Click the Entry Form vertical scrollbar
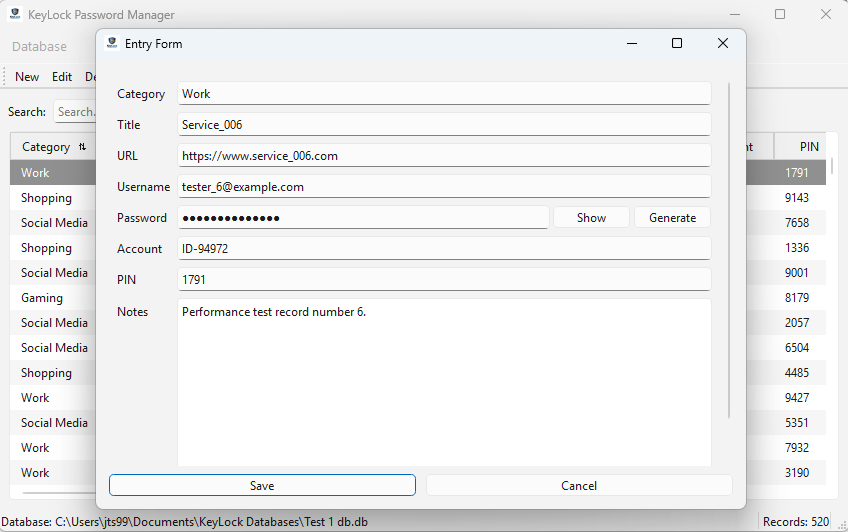This screenshot has width=848, height=532. coord(728,250)
